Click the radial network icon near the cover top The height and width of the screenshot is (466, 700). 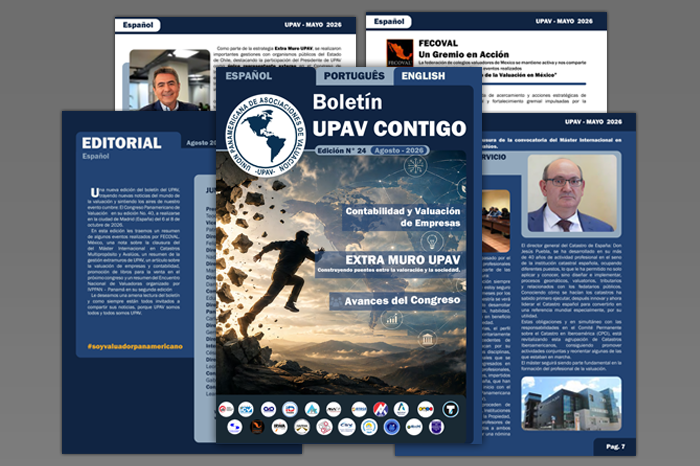pos(415,166)
